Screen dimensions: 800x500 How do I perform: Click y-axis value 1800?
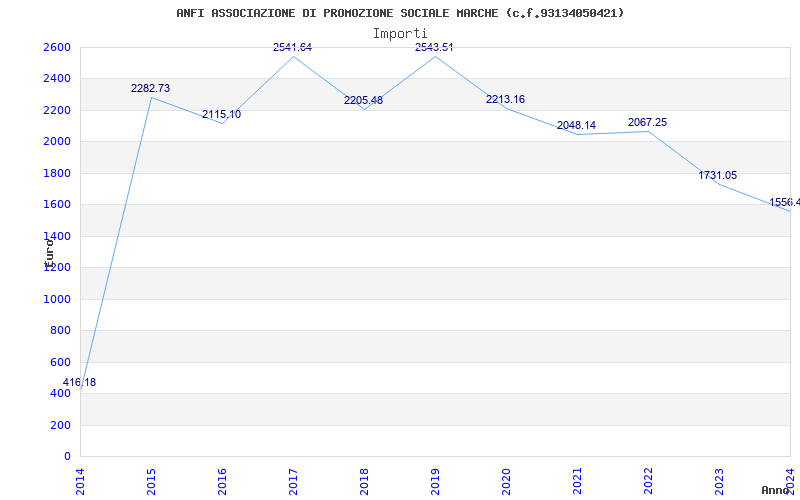(57, 173)
